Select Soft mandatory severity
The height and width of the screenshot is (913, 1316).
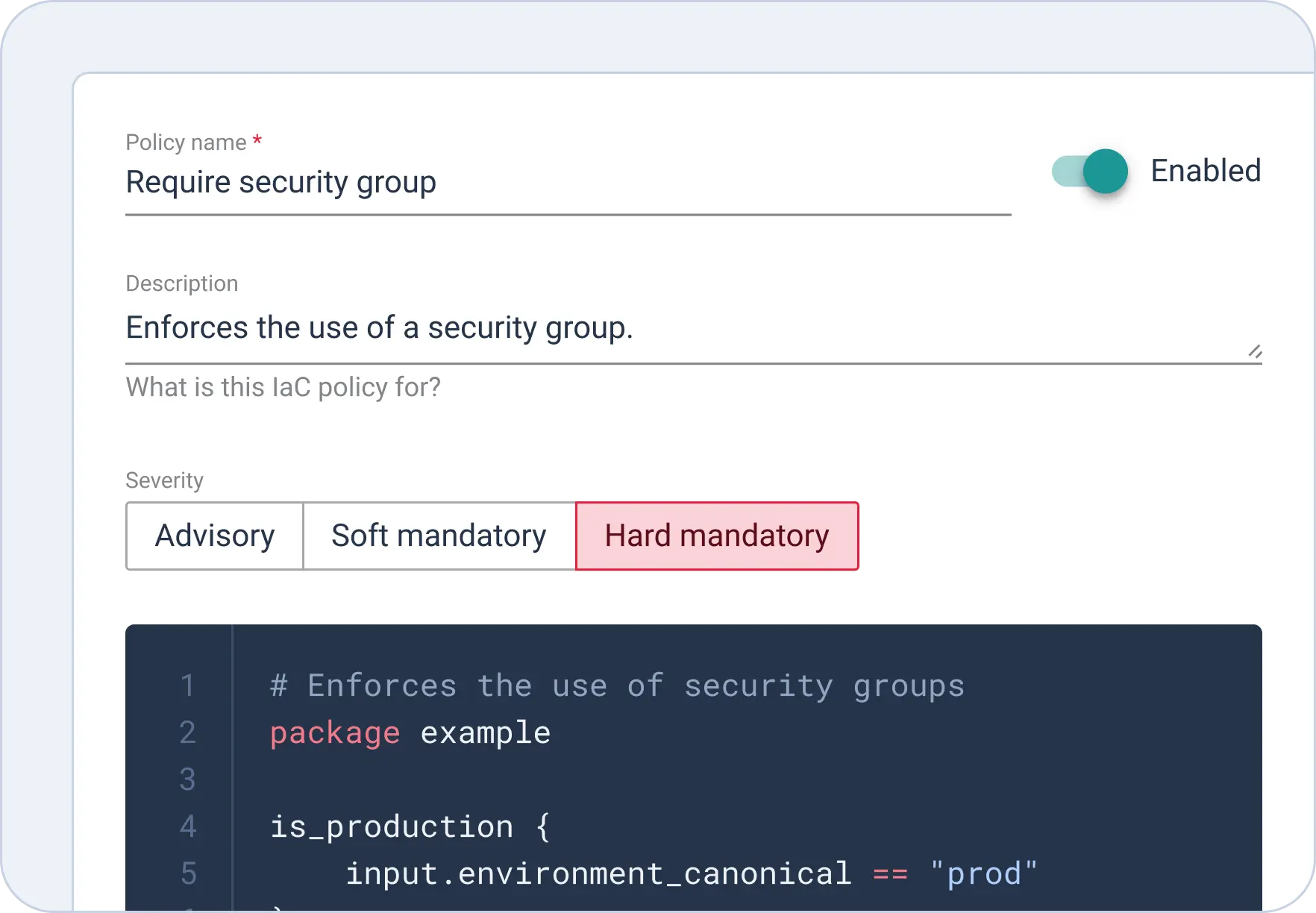point(439,536)
